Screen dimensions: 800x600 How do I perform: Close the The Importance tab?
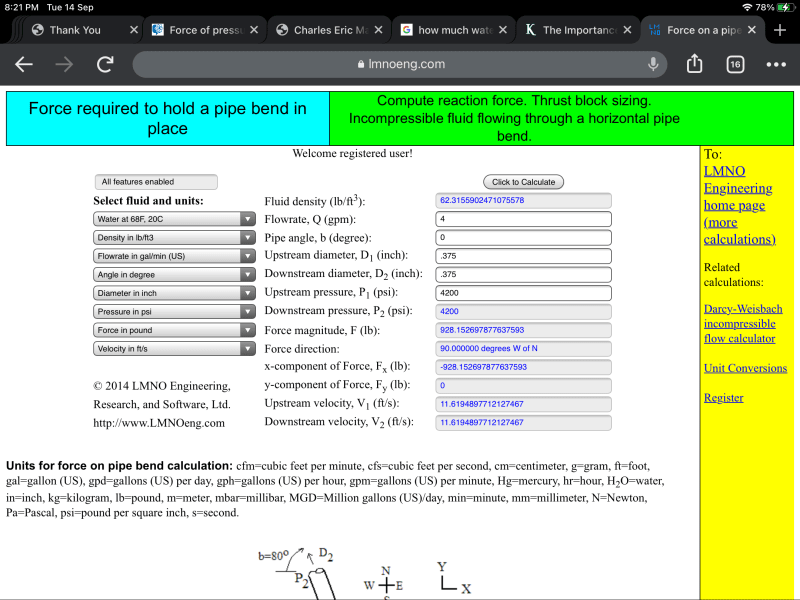[627, 30]
